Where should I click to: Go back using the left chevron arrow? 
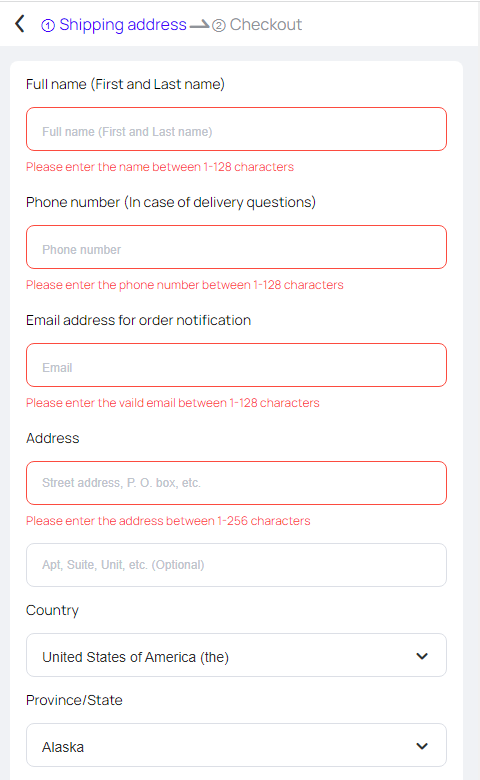pyautogui.click(x=20, y=23)
